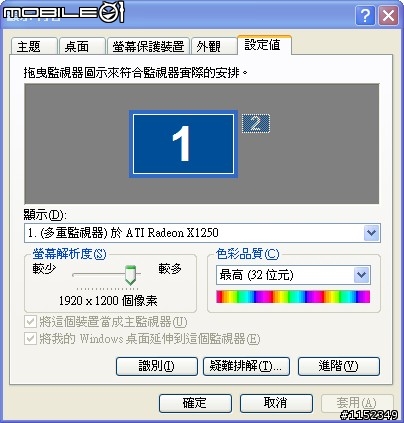Switch to the 桌面 tab
Image resolution: width=404 pixels, height=423 pixels.
(82, 46)
